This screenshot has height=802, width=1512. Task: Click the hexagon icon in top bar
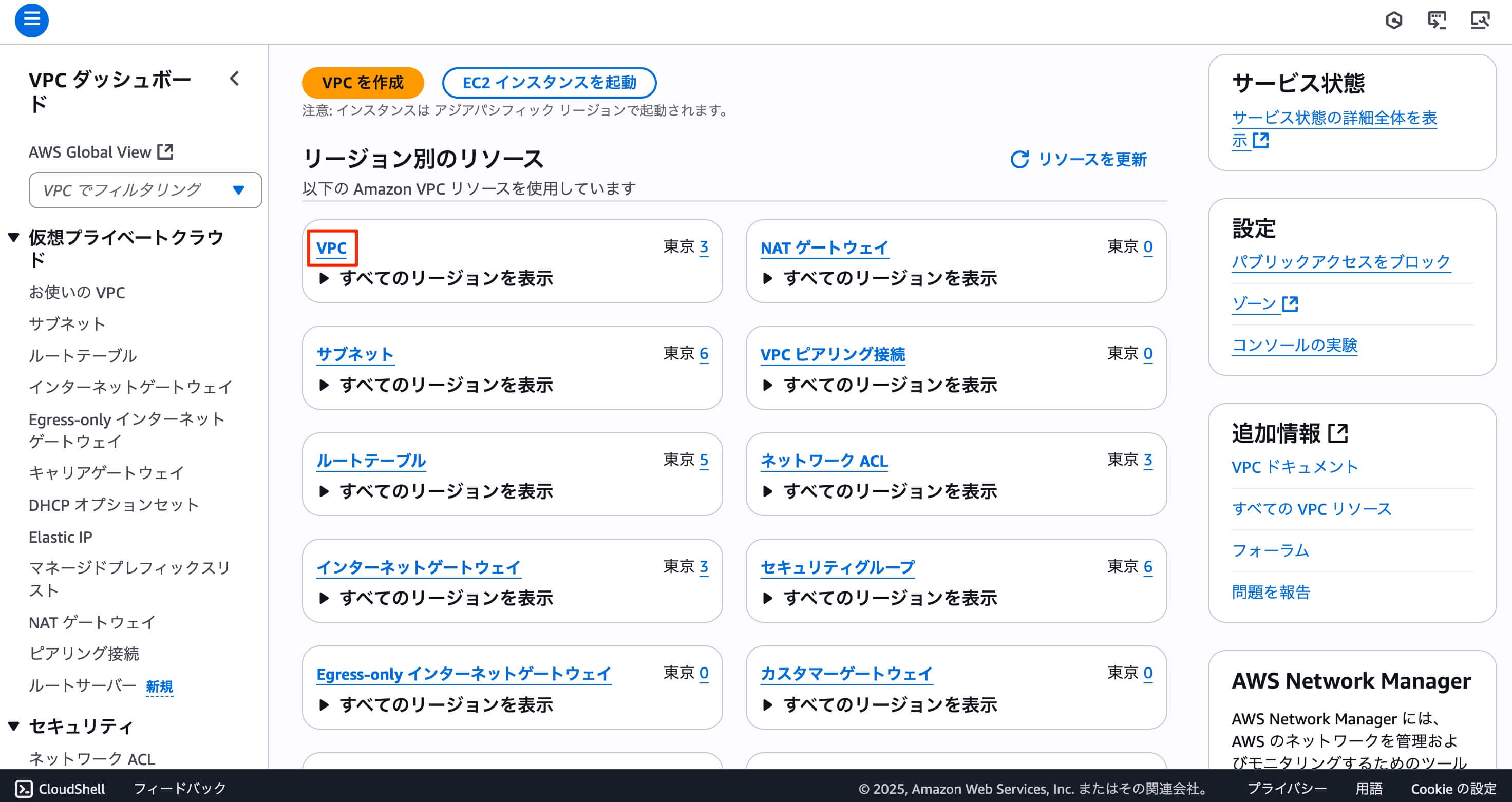1394,21
